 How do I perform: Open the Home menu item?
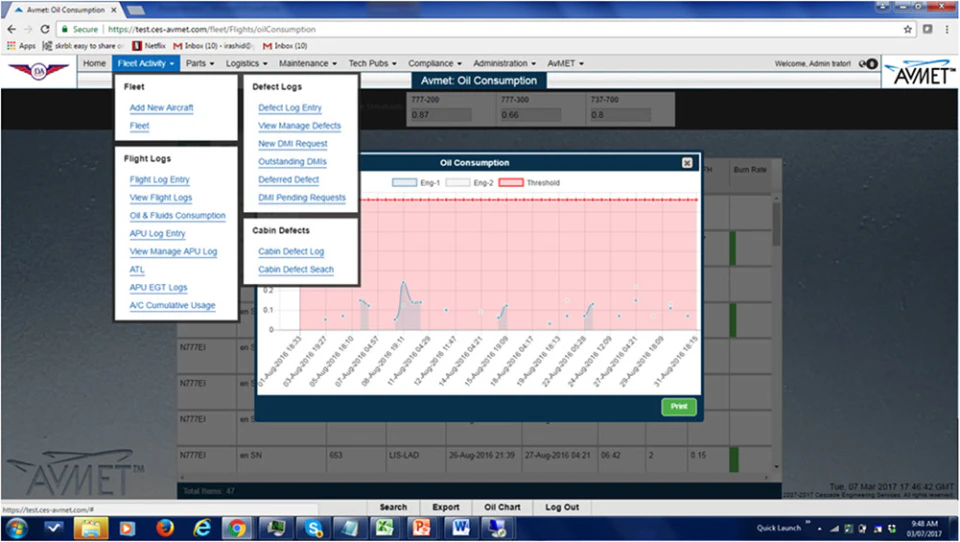[x=94, y=63]
